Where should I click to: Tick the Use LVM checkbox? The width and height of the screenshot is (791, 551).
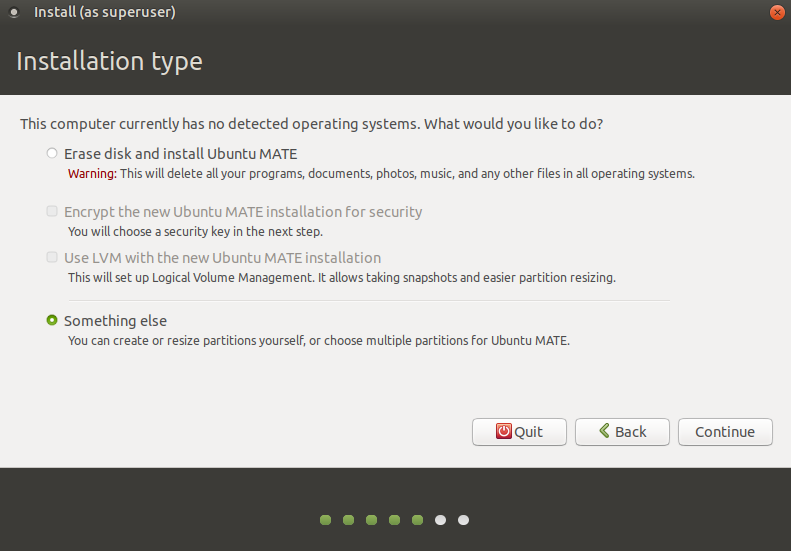(52, 257)
